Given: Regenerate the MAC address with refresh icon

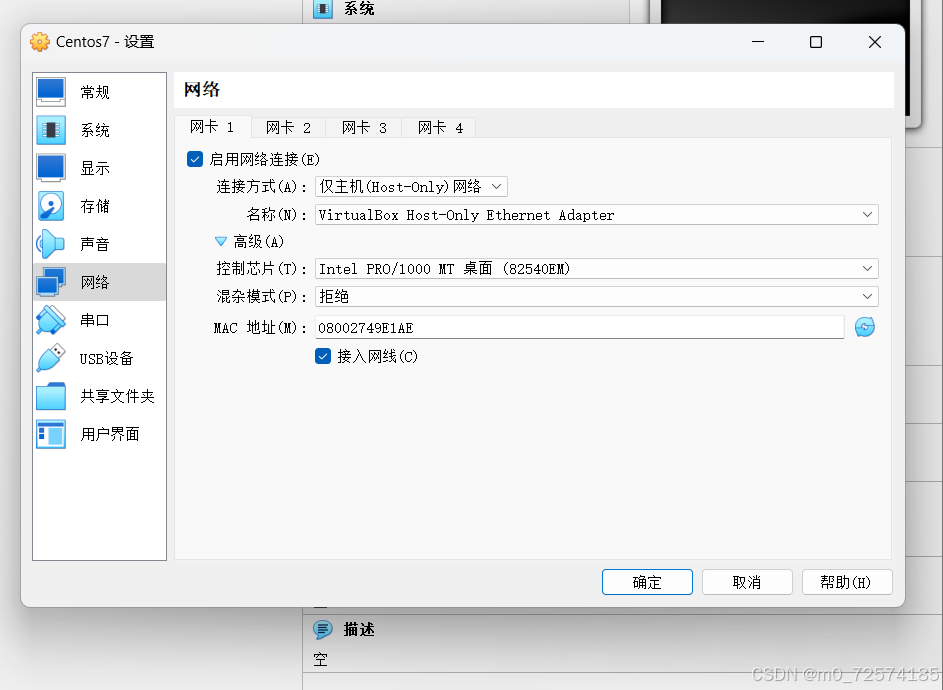Looking at the screenshot, I should tap(865, 327).
